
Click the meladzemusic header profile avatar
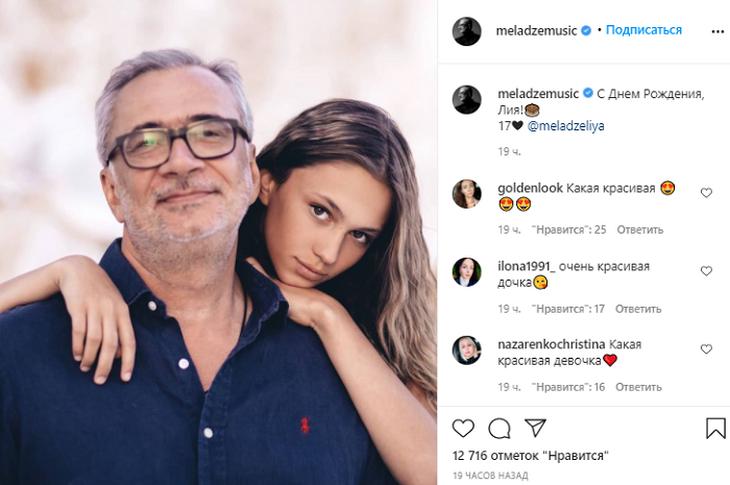tap(466, 31)
